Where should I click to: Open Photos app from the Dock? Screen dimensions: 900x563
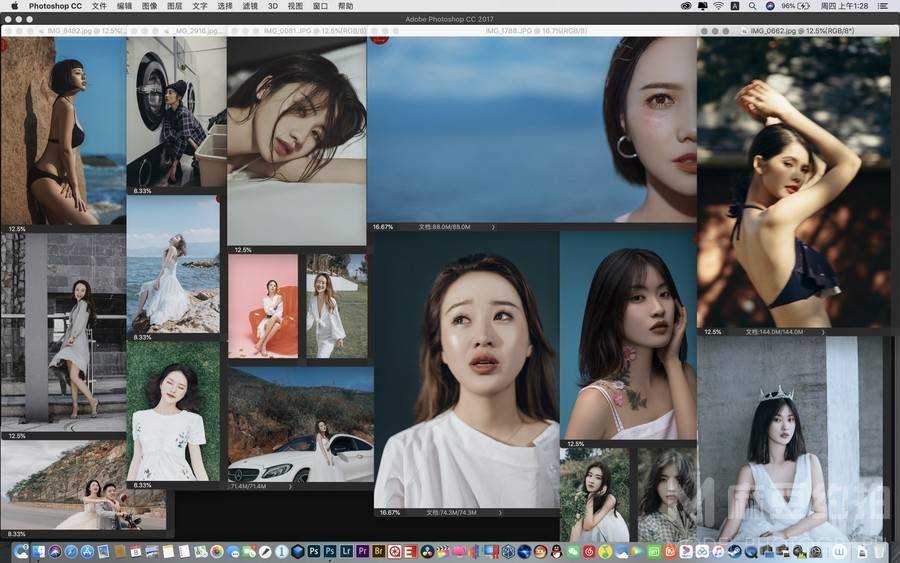[217, 552]
